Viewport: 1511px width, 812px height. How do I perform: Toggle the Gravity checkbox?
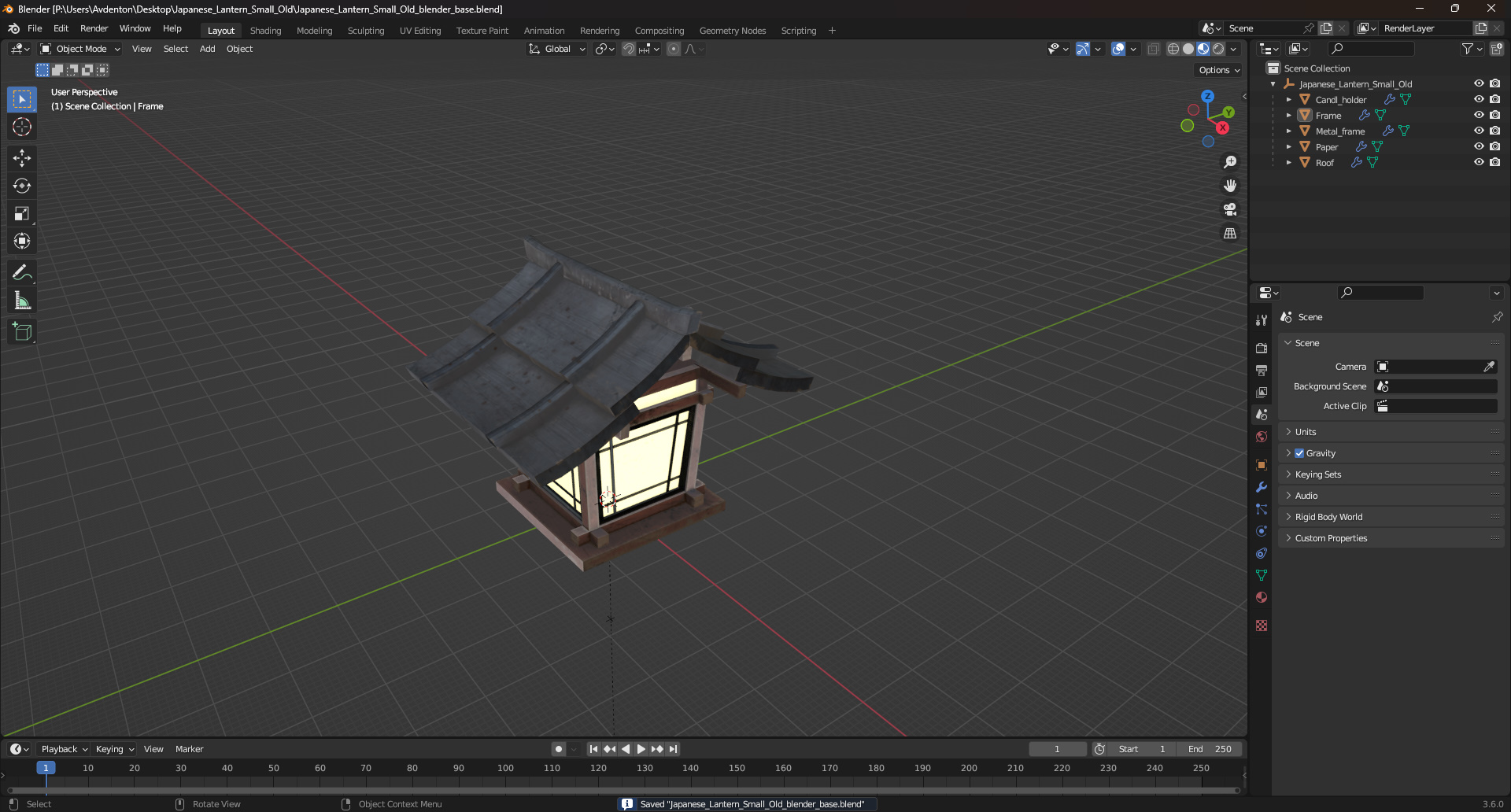click(x=1299, y=453)
